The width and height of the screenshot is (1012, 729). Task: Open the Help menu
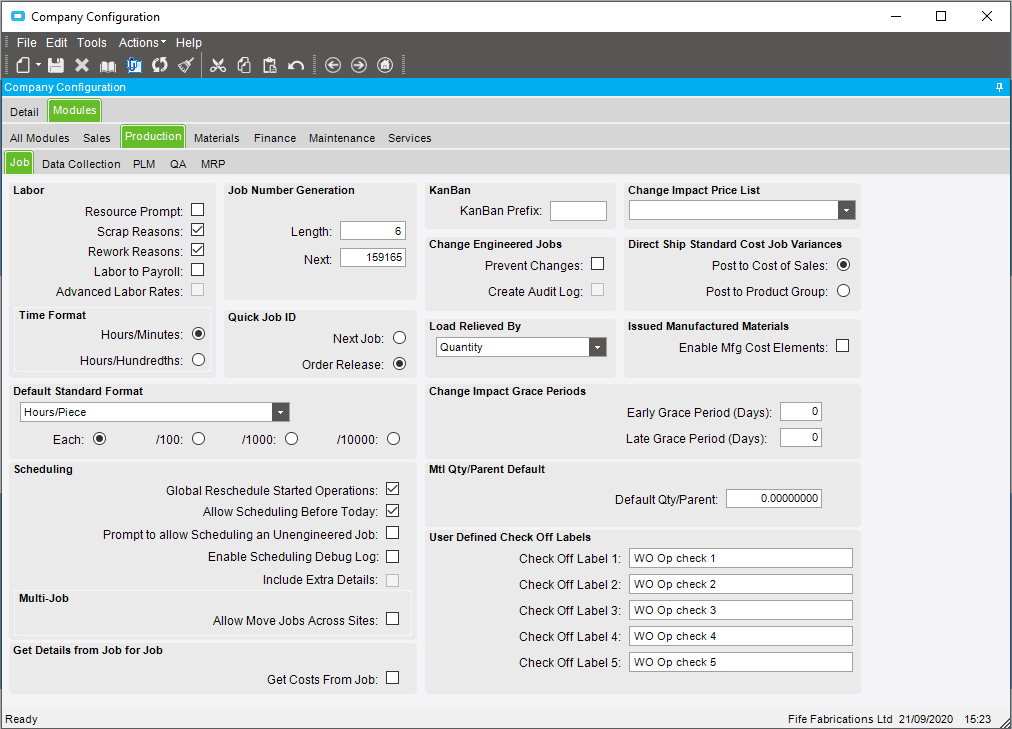coord(189,43)
